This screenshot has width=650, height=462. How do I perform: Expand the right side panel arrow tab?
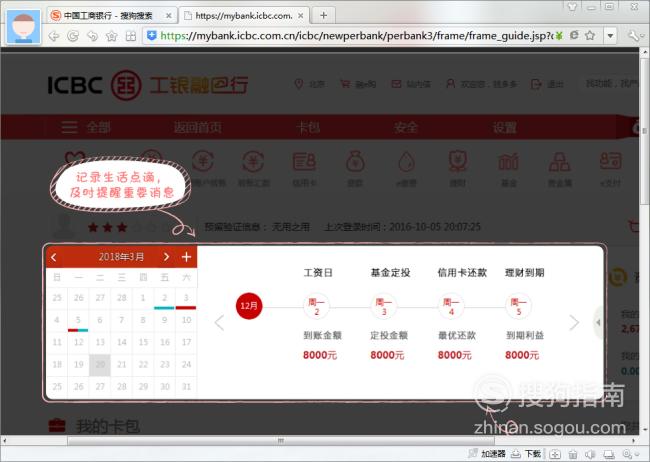(598, 322)
